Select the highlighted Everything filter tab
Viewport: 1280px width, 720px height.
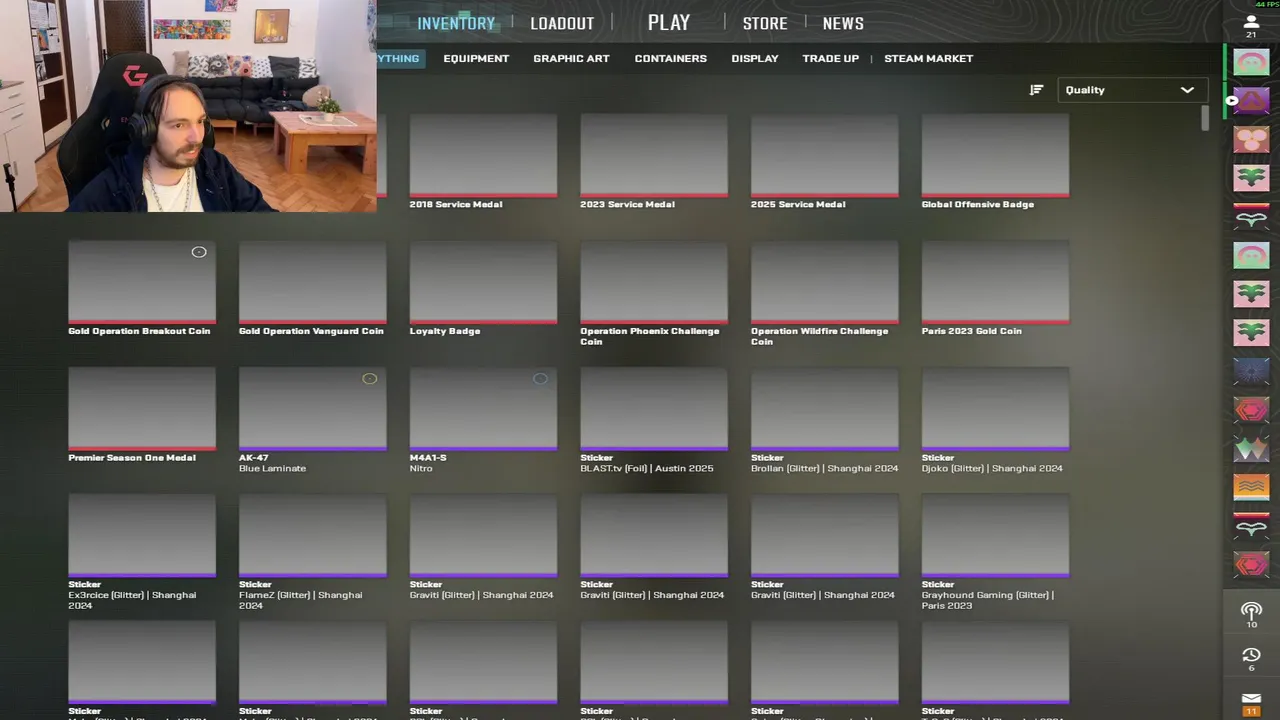coord(399,58)
